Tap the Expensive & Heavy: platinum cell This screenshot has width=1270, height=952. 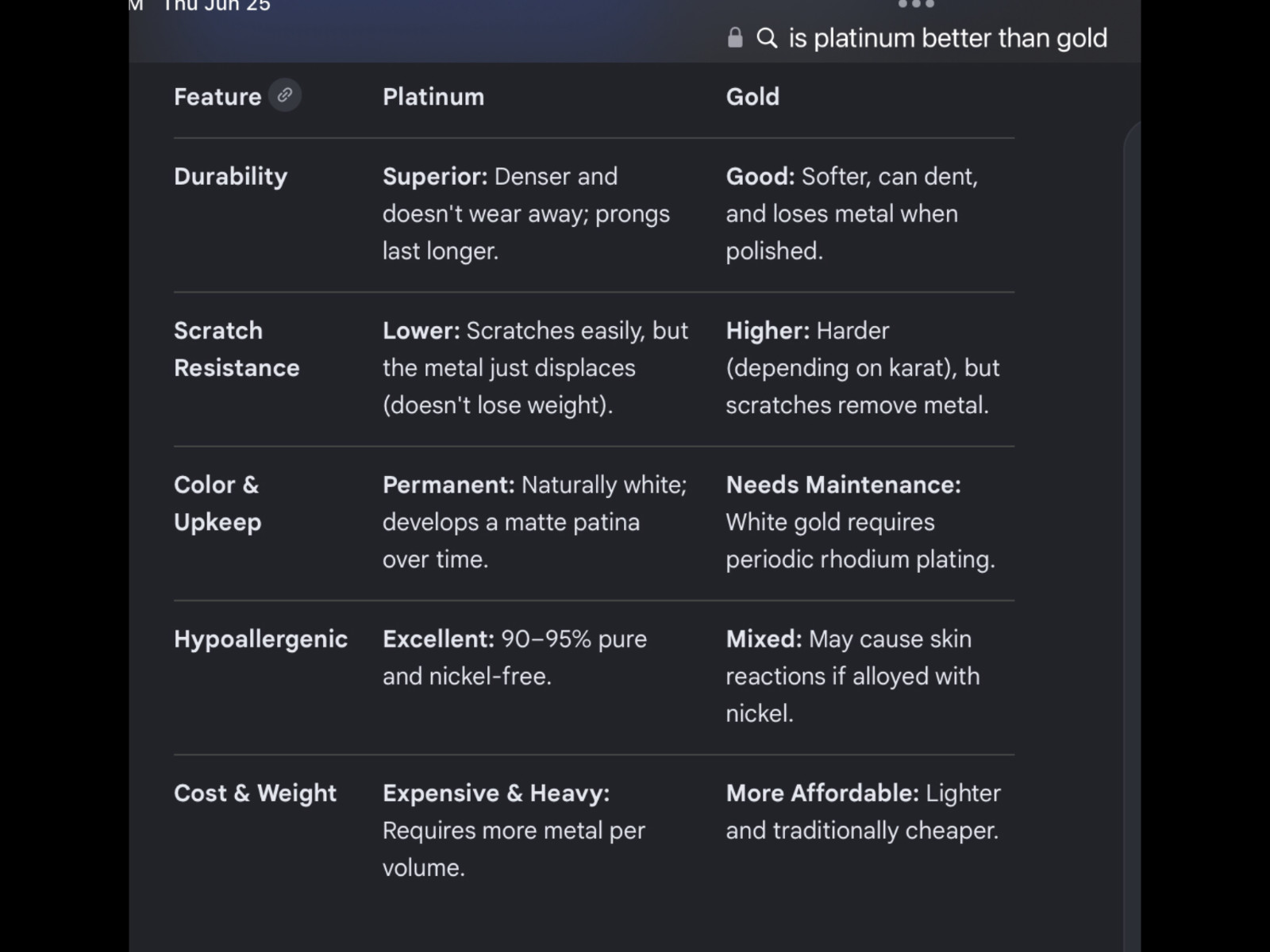click(x=514, y=830)
